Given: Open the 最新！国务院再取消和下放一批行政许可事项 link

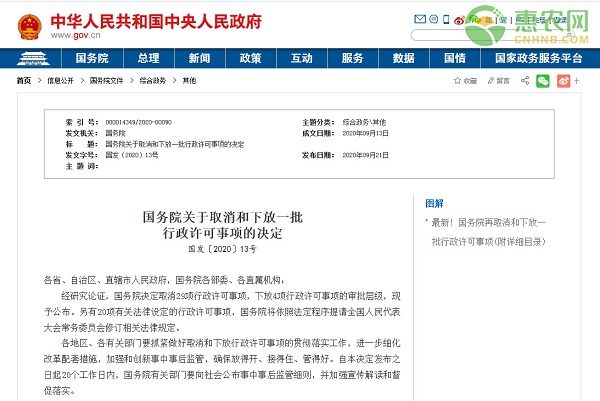Looking at the screenshot, I should (x=489, y=232).
